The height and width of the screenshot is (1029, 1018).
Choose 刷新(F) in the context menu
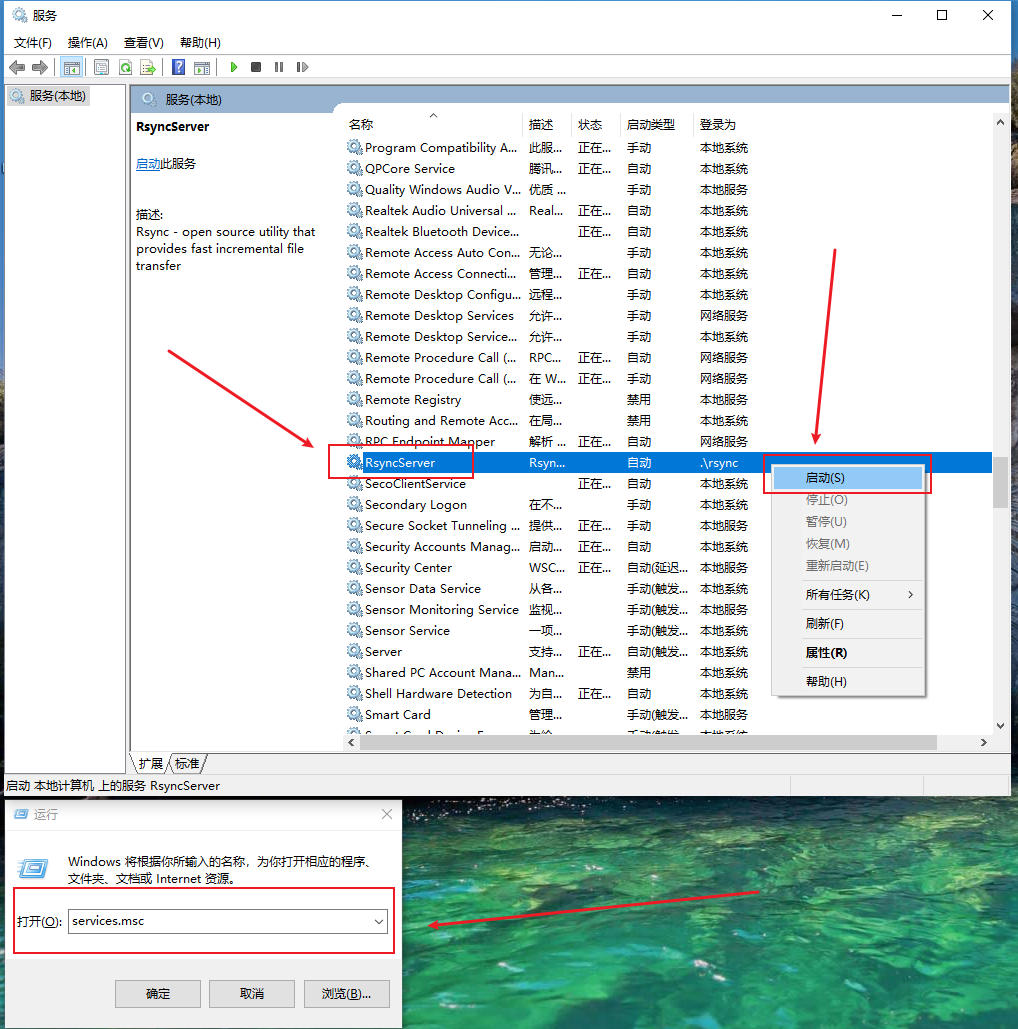pyautogui.click(x=848, y=623)
